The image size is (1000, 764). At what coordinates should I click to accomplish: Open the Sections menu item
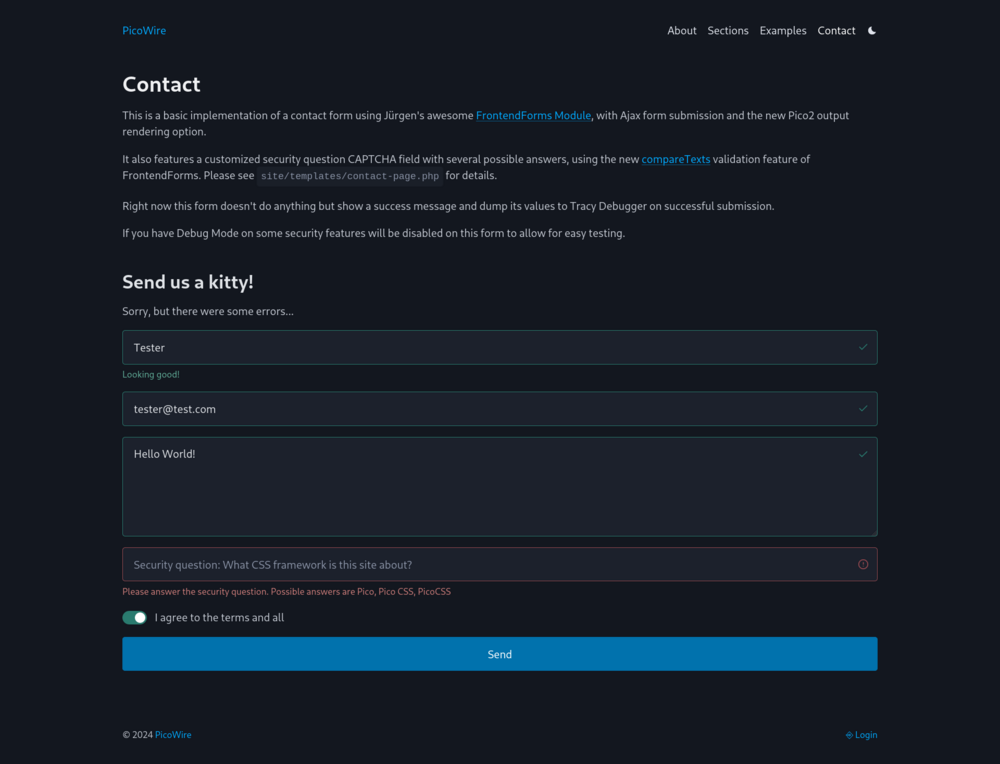pos(728,30)
